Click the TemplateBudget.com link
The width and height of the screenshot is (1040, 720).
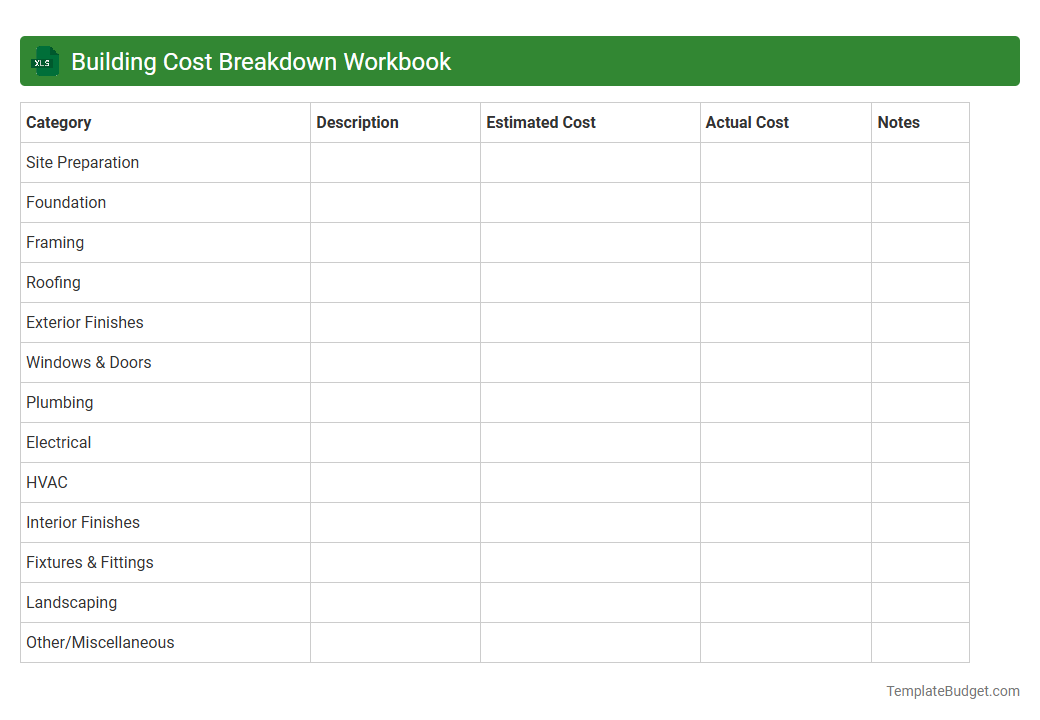tap(952, 690)
